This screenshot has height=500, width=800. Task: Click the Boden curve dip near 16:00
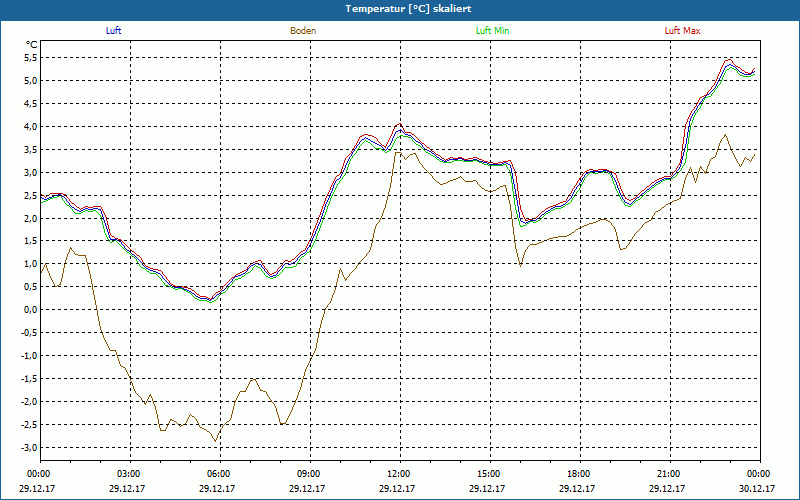[520, 266]
